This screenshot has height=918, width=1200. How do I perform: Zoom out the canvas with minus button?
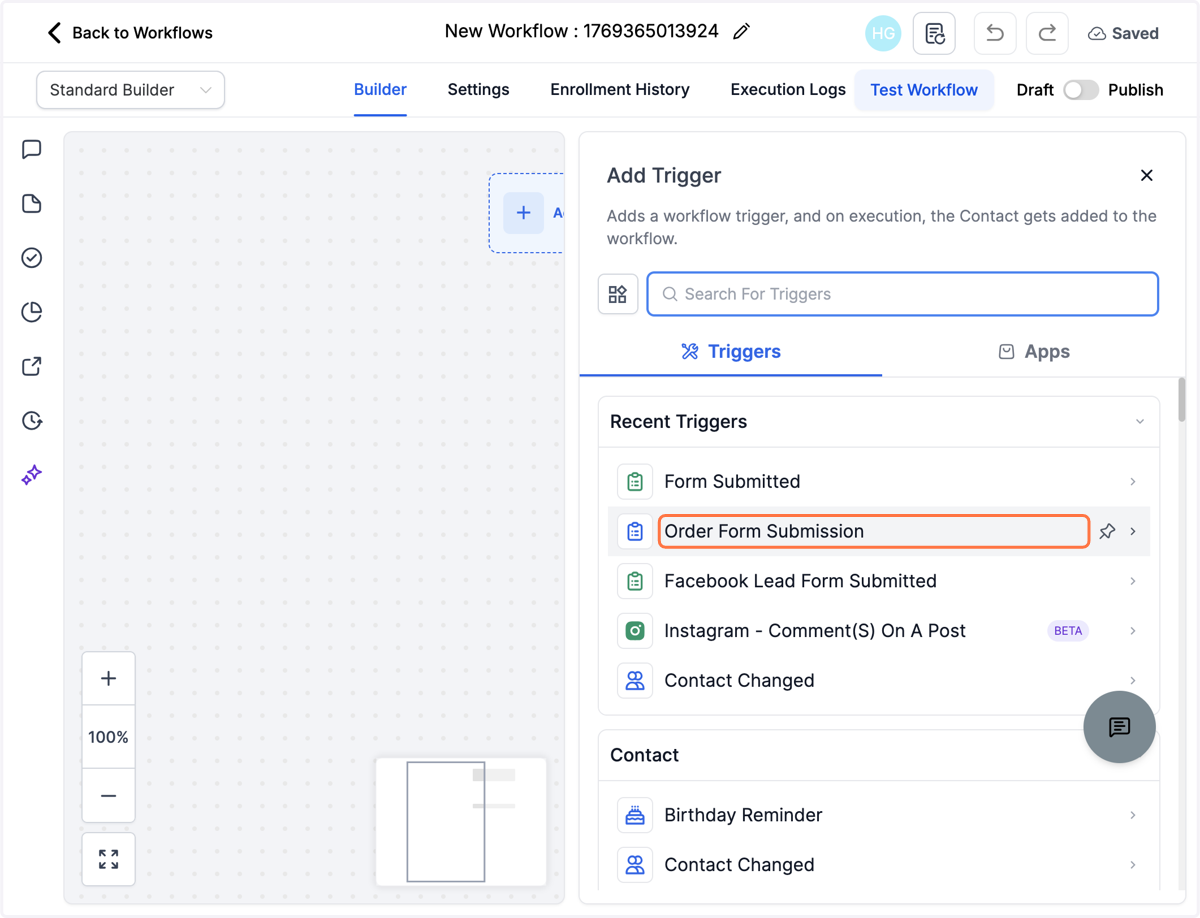pos(109,796)
